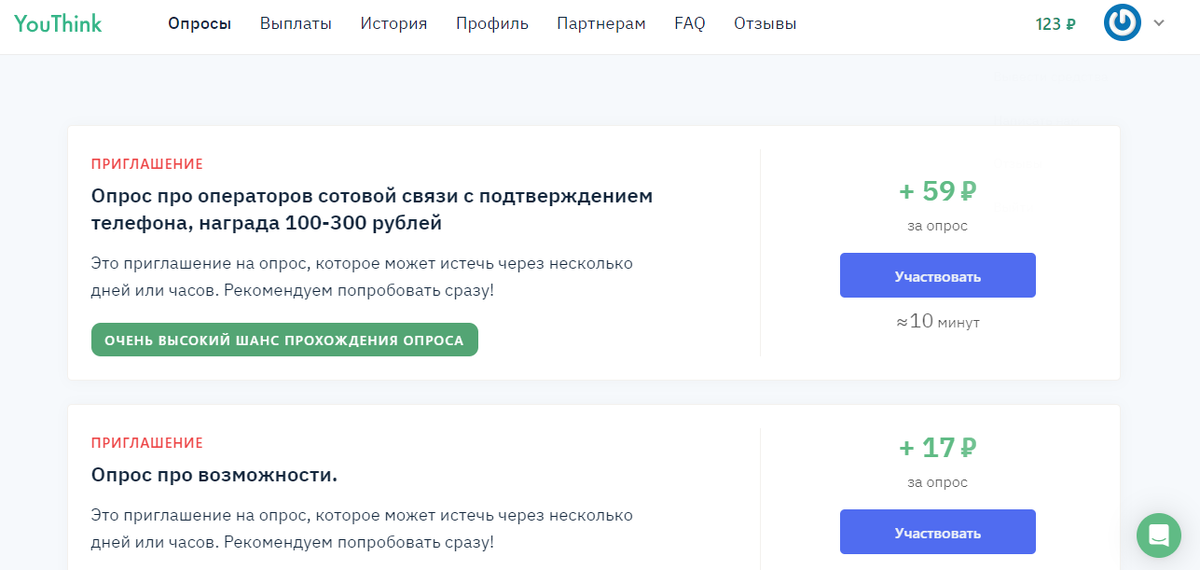This screenshot has height=570, width=1200.
Task: Click the '+ 17 ₽' reward amount
Action: [x=938, y=447]
